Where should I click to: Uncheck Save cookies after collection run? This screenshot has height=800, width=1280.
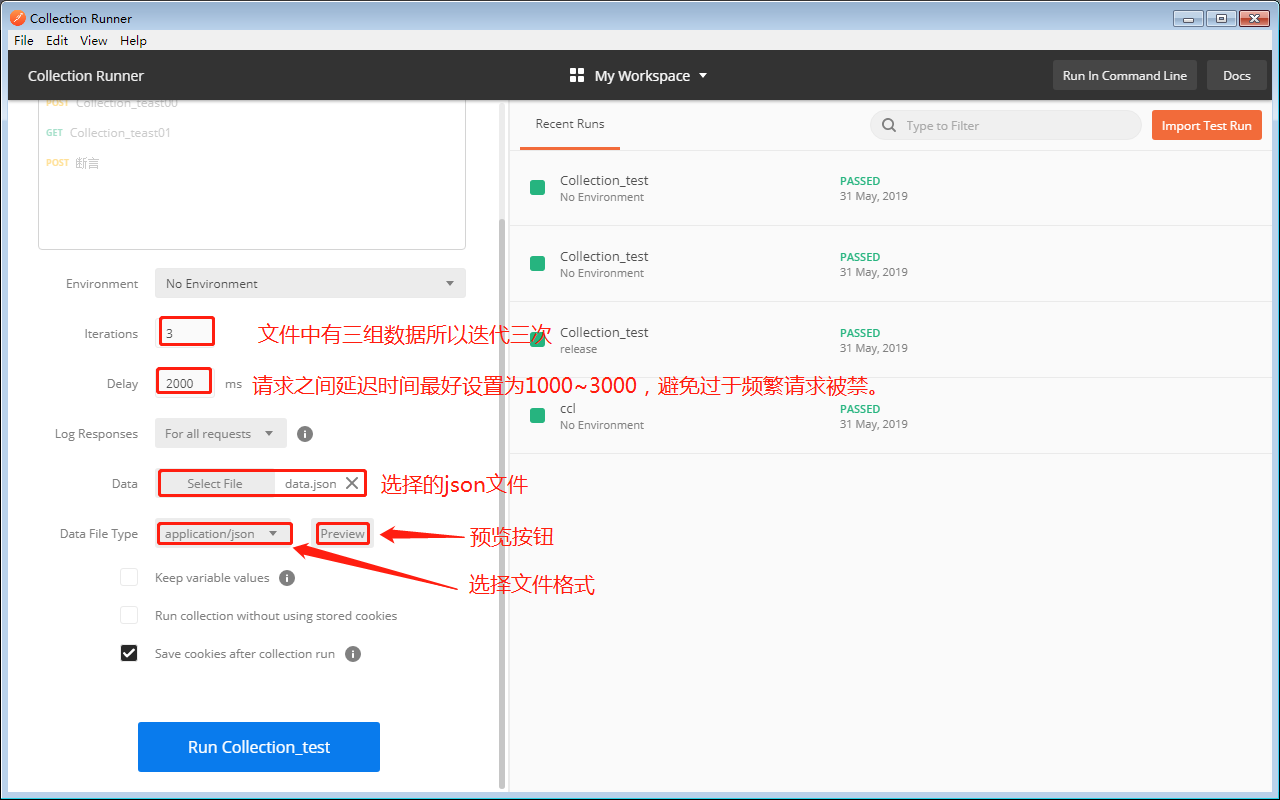tap(129, 653)
